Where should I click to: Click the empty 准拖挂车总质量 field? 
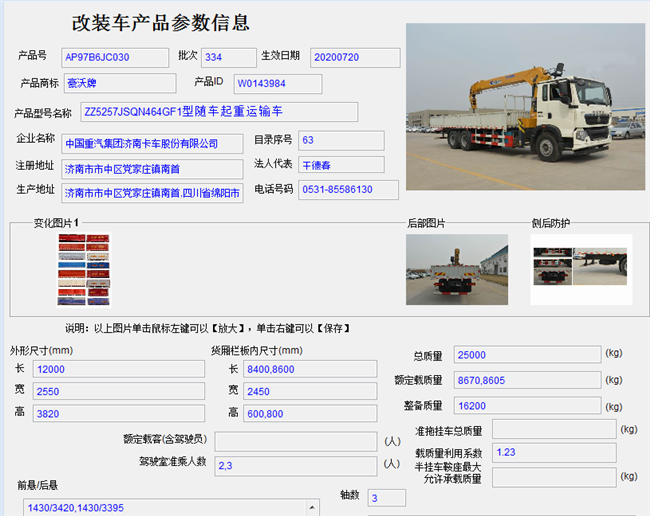pyautogui.click(x=552, y=430)
